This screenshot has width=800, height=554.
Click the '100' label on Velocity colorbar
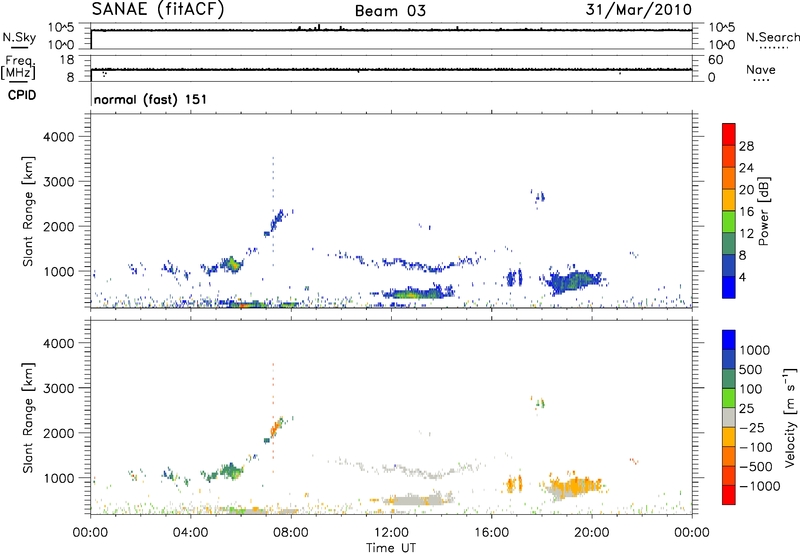(x=751, y=389)
